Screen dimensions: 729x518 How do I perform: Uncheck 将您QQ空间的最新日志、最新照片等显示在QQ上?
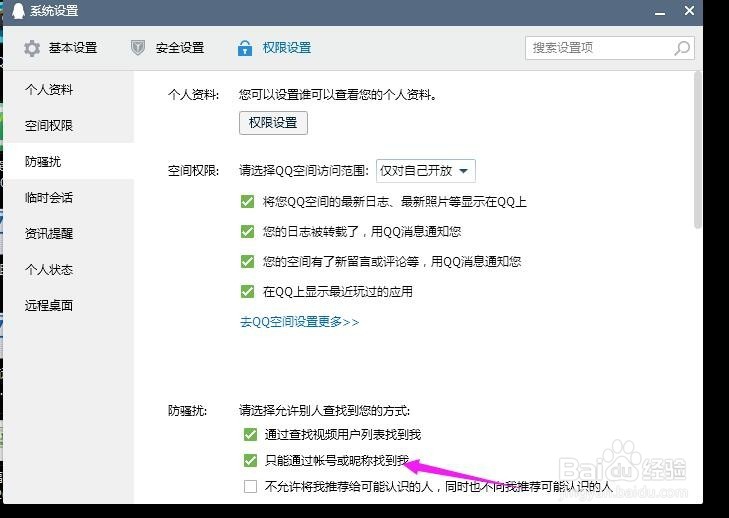(x=247, y=201)
